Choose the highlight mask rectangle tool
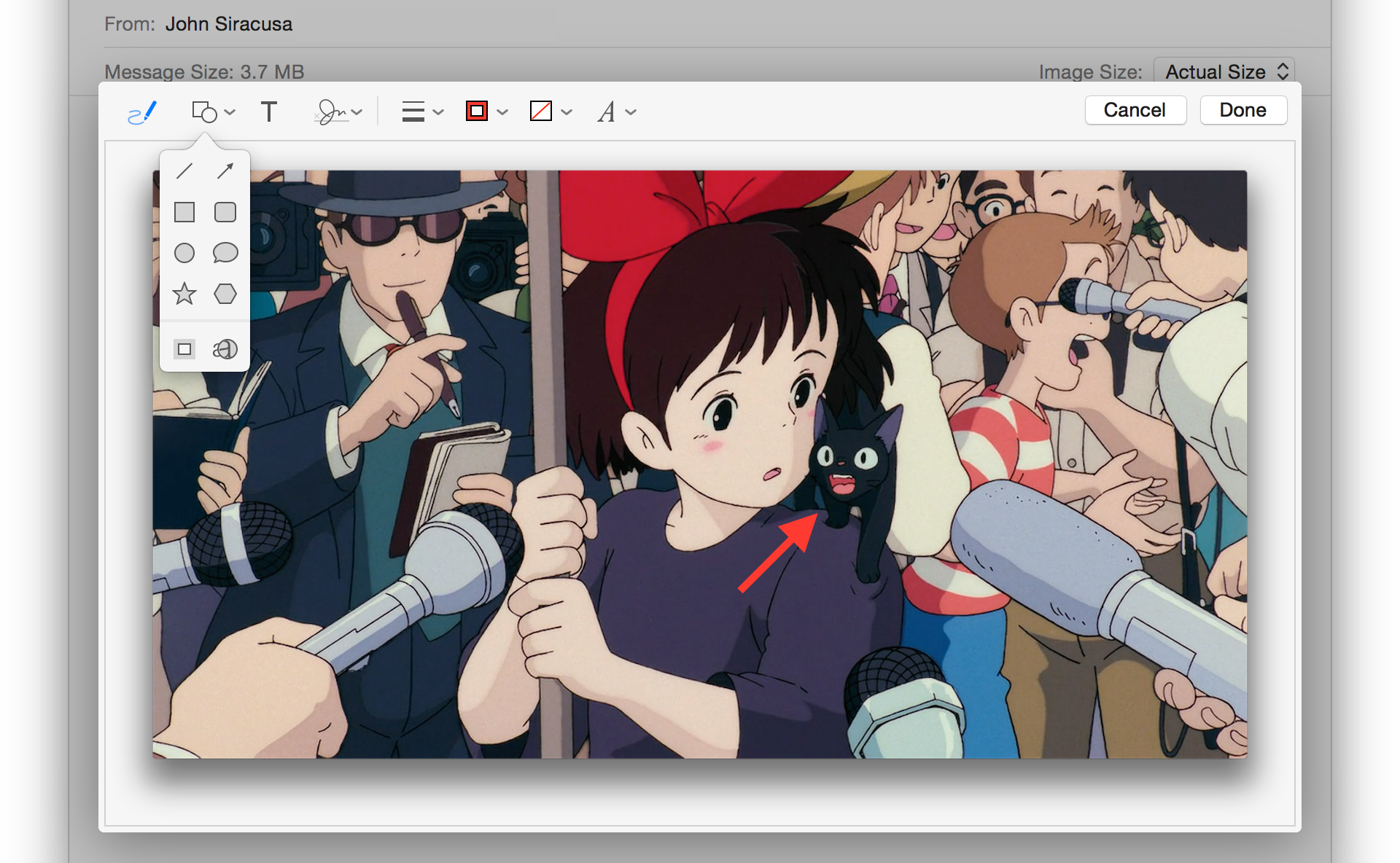Image resolution: width=1400 pixels, height=863 pixels. pos(184,349)
